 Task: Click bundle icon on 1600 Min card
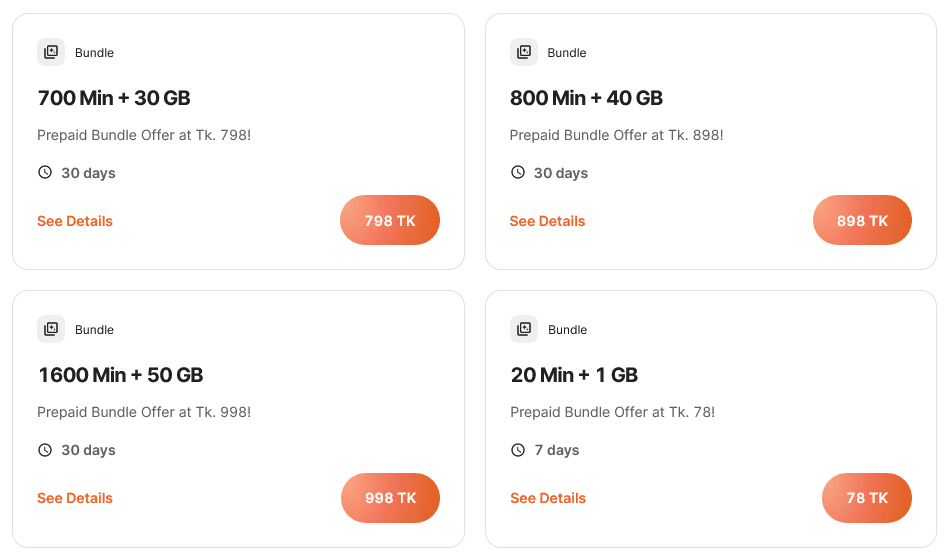click(x=51, y=329)
